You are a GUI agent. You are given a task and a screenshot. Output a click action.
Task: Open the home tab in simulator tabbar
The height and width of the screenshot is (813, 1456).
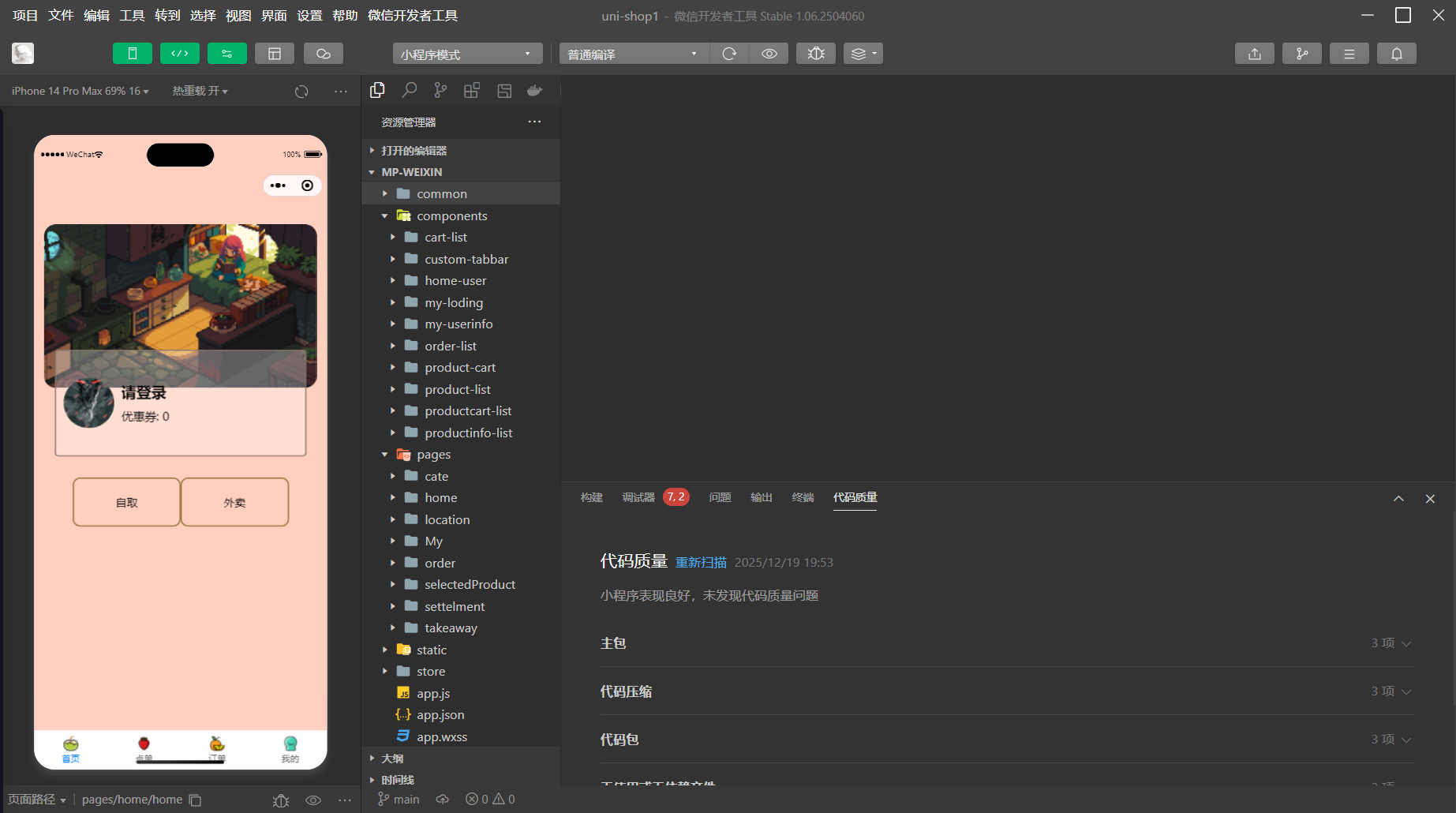coord(71,749)
